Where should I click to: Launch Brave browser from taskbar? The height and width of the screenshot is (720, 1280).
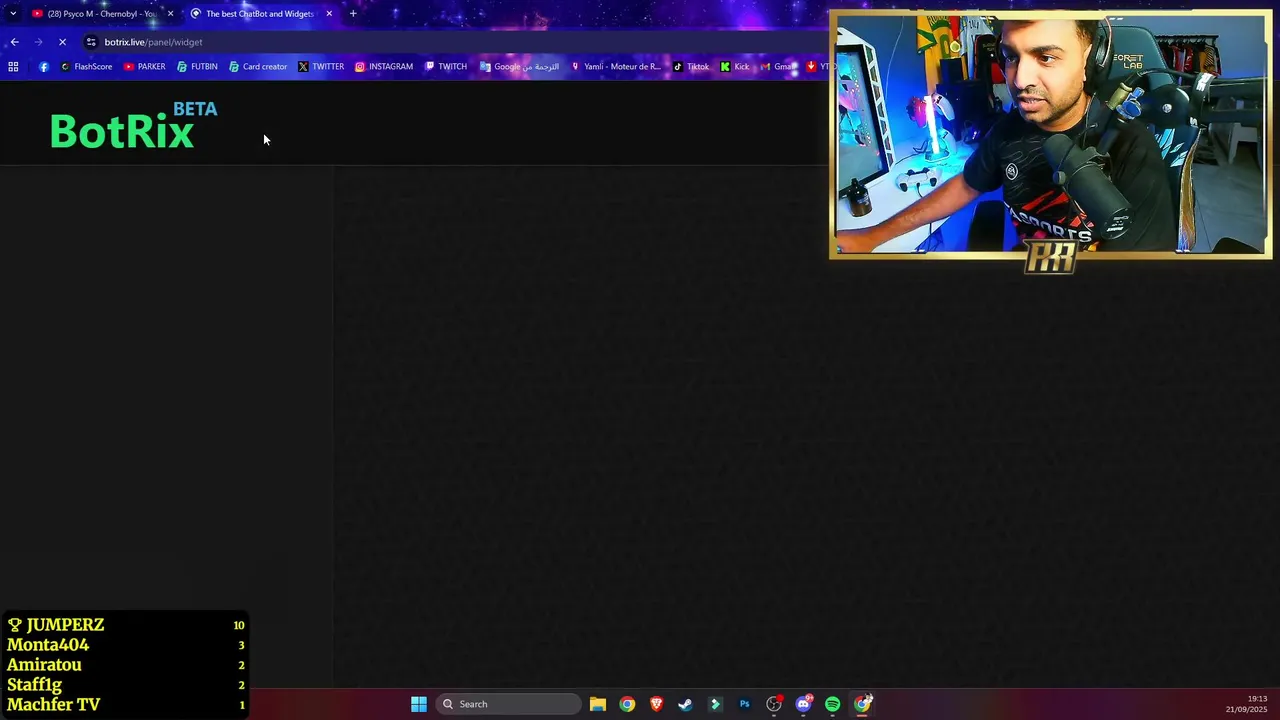(x=656, y=704)
